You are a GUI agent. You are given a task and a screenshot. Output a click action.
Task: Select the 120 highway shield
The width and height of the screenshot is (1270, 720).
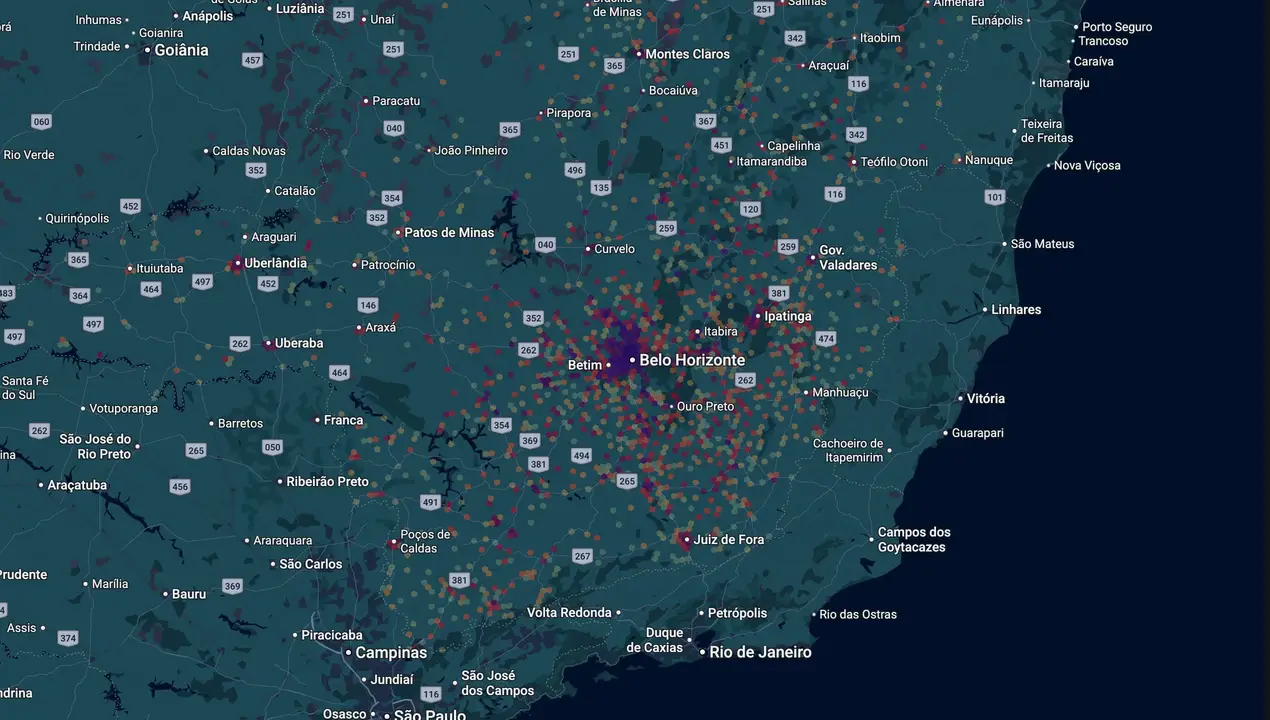751,209
